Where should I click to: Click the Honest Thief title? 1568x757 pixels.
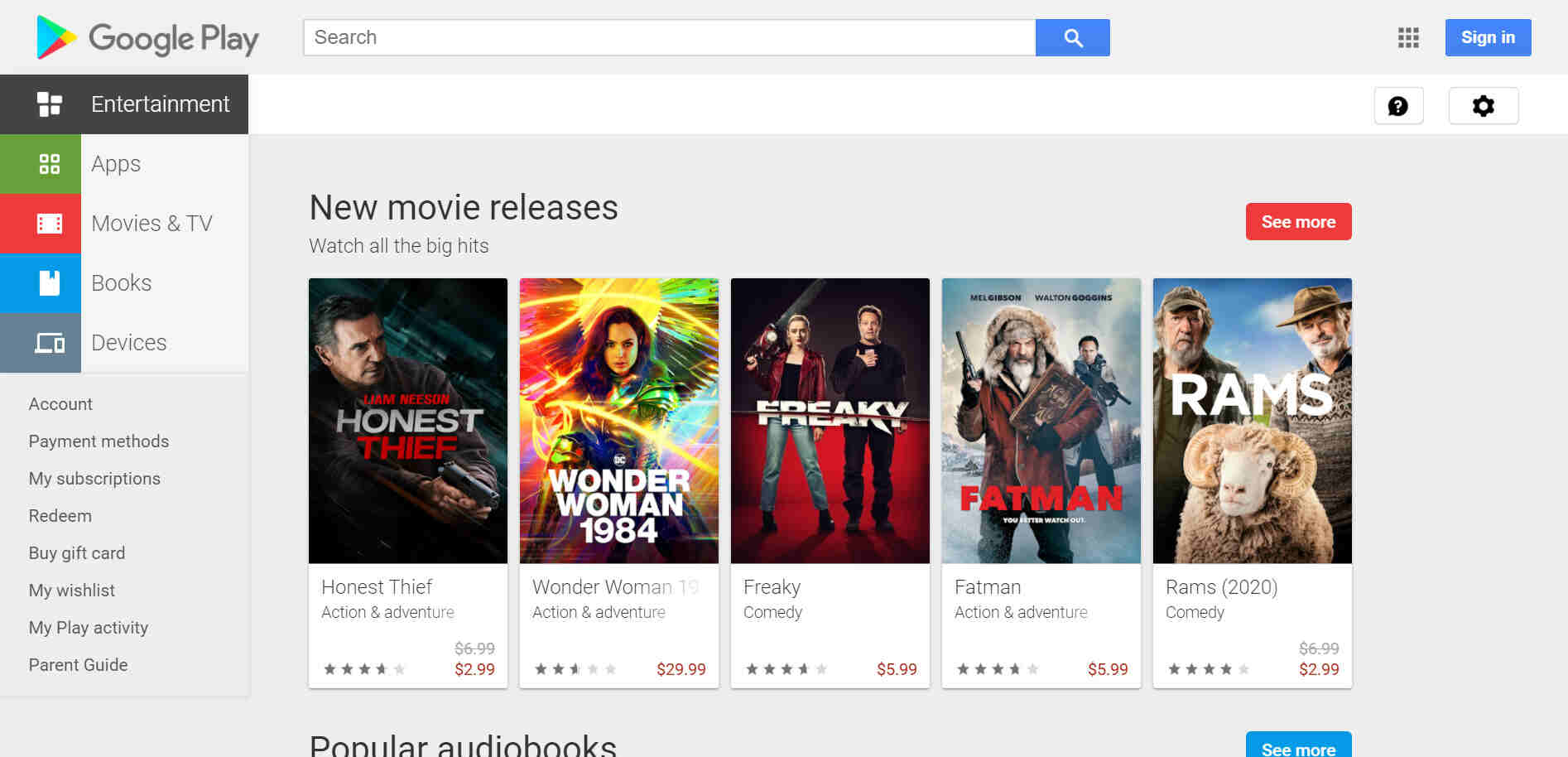point(377,587)
